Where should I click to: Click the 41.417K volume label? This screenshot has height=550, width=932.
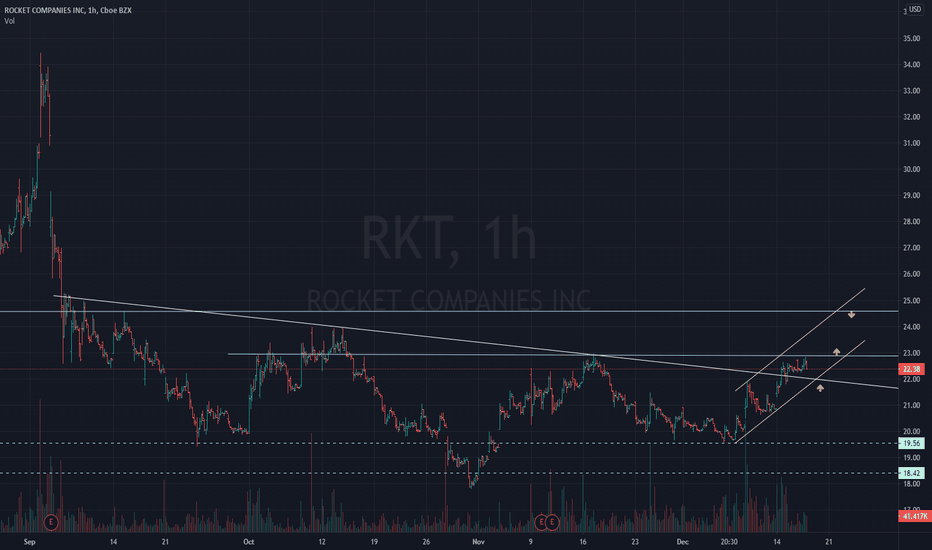pyautogui.click(x=914, y=516)
